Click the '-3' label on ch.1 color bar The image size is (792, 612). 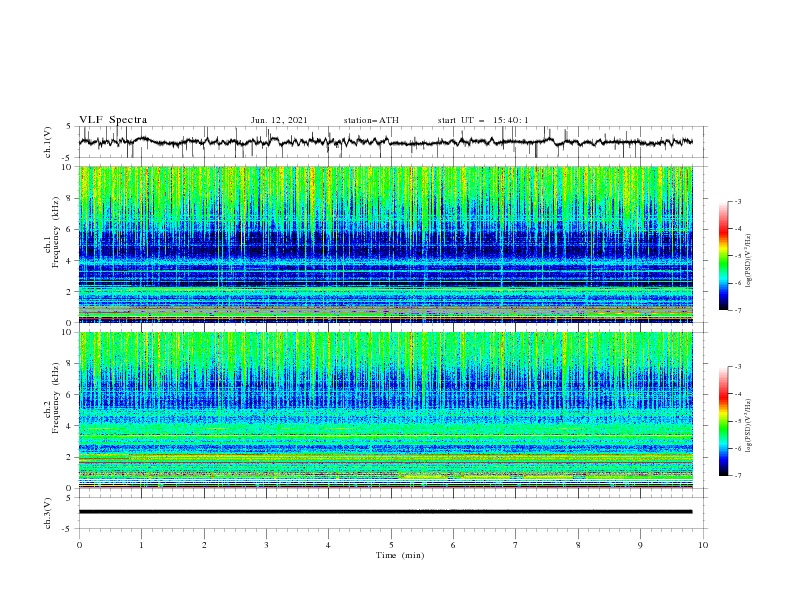coord(738,201)
